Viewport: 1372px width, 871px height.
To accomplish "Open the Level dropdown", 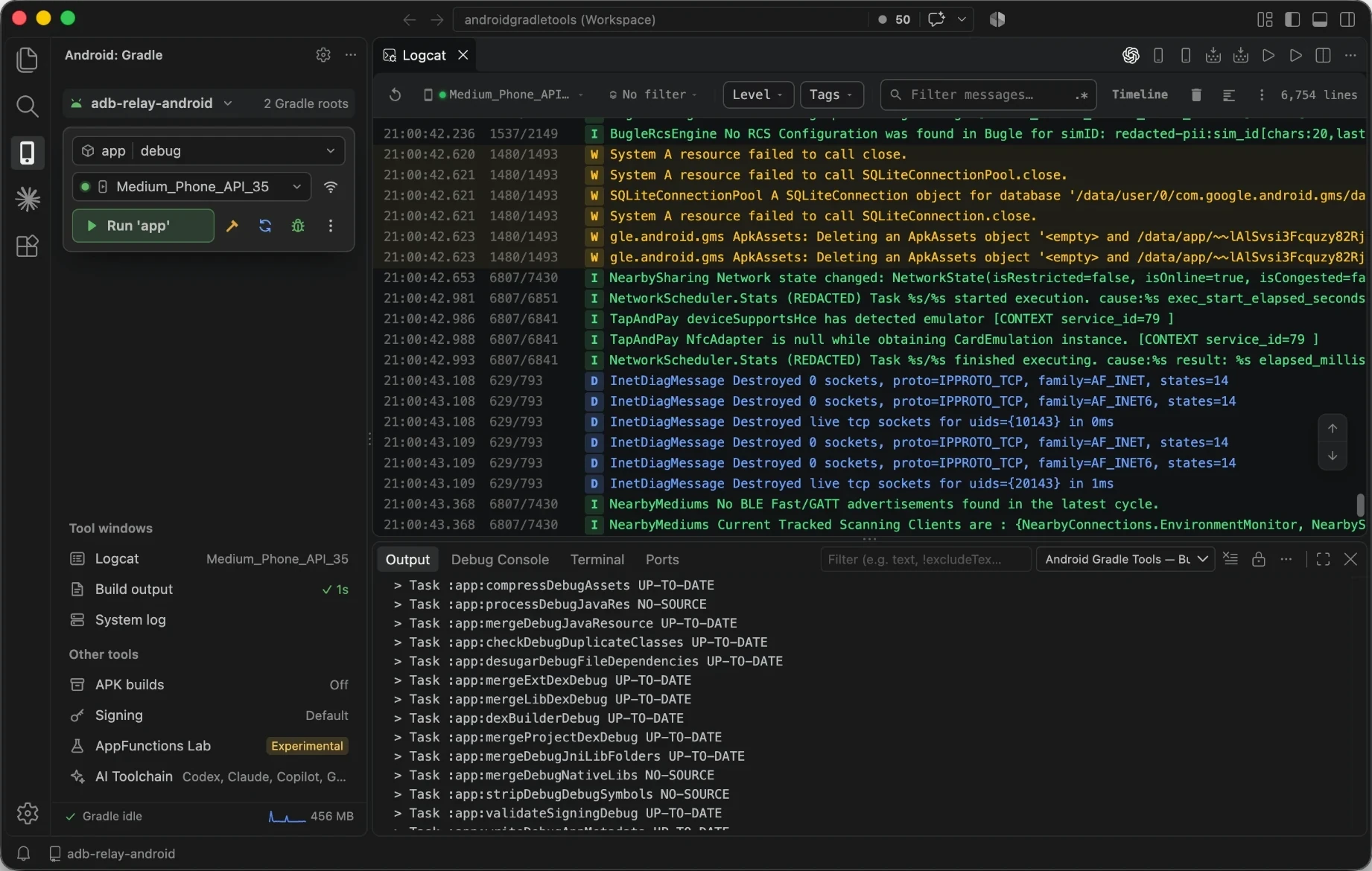I will pos(758,95).
